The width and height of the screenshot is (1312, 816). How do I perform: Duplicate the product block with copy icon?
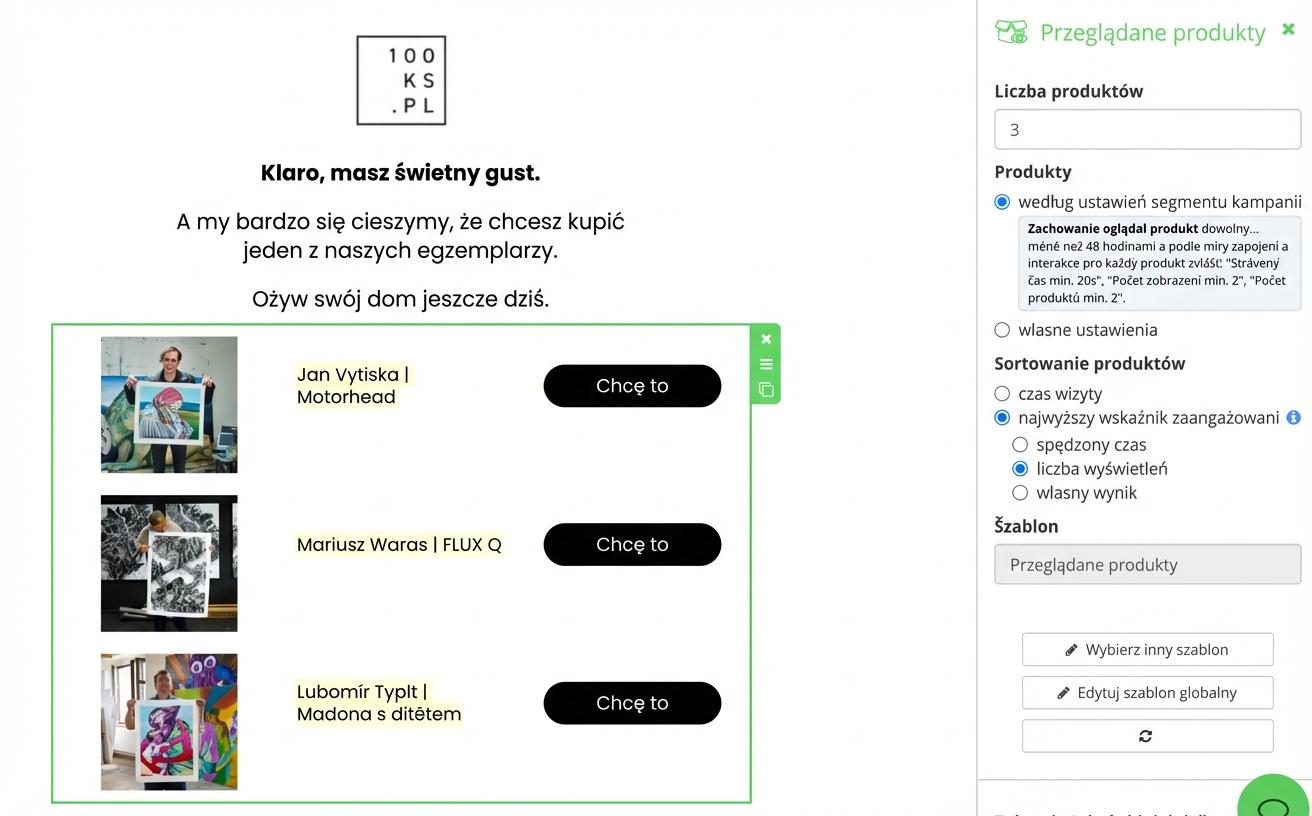pyautogui.click(x=766, y=390)
